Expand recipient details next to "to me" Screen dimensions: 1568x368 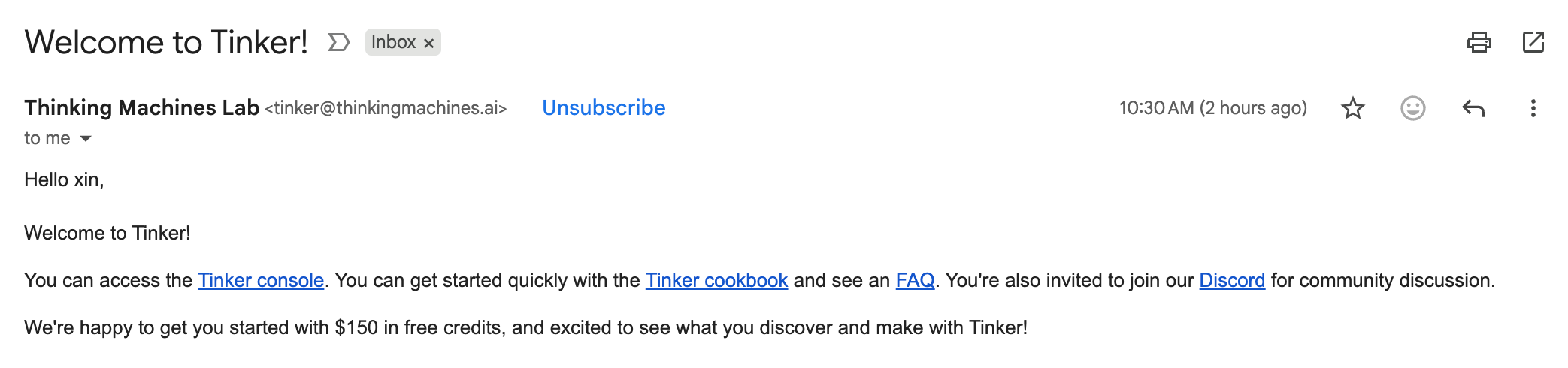coord(86,138)
